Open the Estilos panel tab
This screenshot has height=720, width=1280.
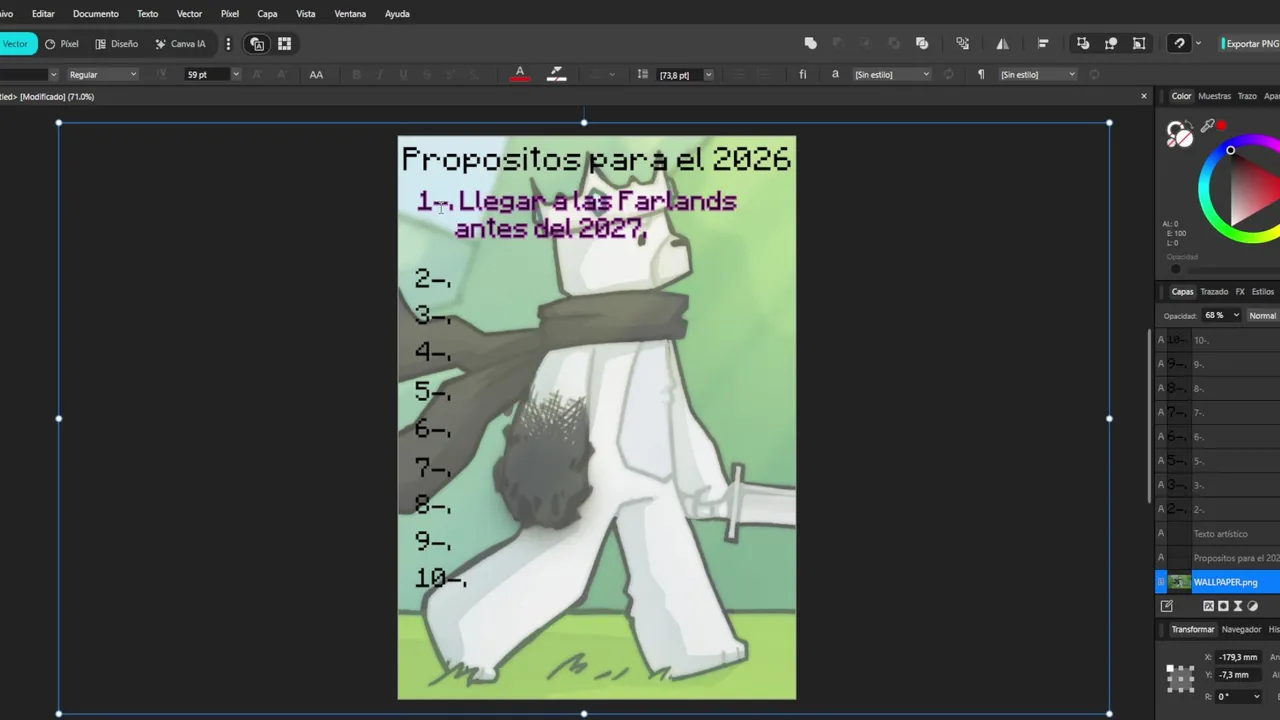pos(1263,292)
